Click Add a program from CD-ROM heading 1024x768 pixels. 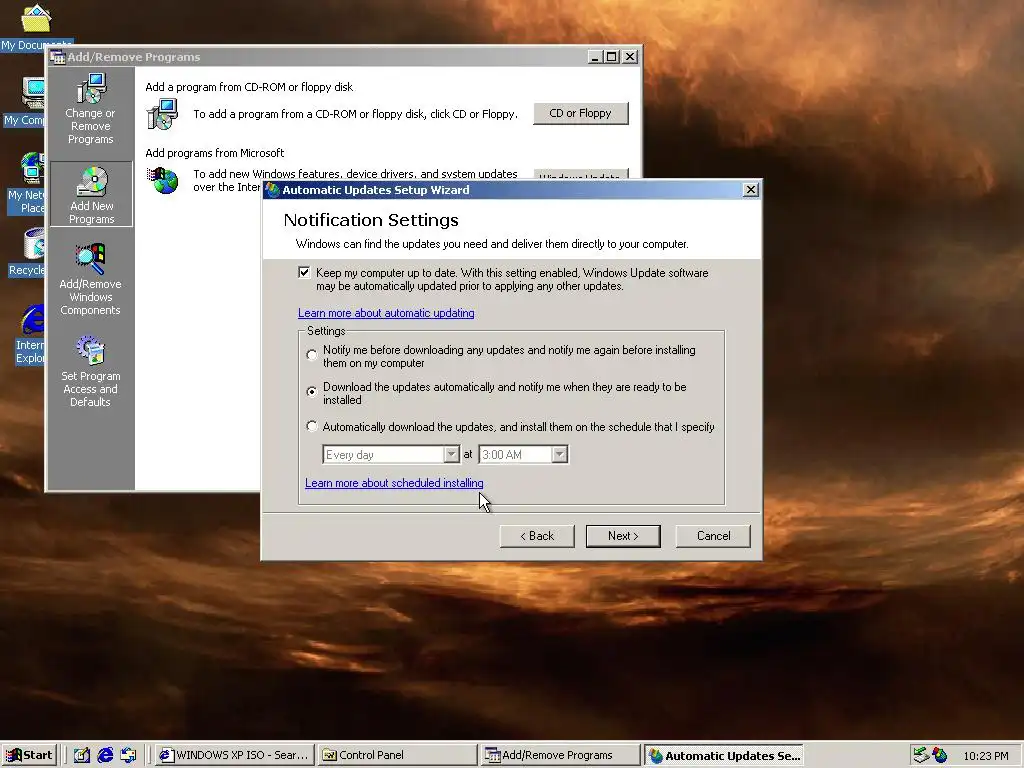249,87
